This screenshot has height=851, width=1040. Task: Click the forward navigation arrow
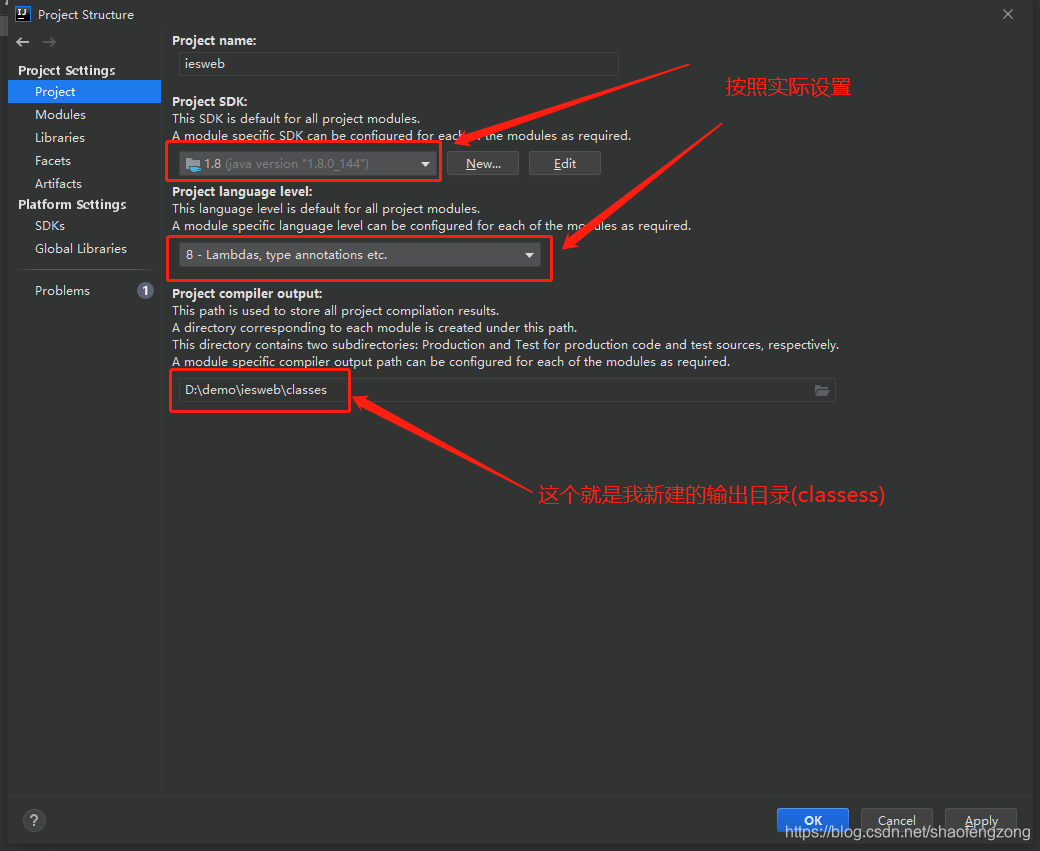pos(49,42)
